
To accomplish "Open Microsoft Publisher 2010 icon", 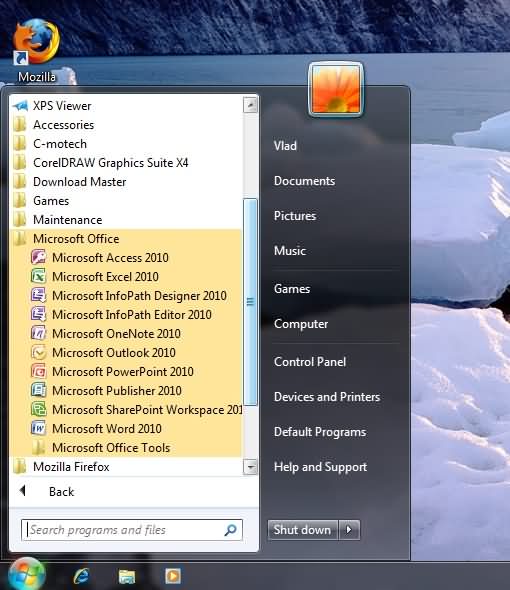I will coord(38,390).
